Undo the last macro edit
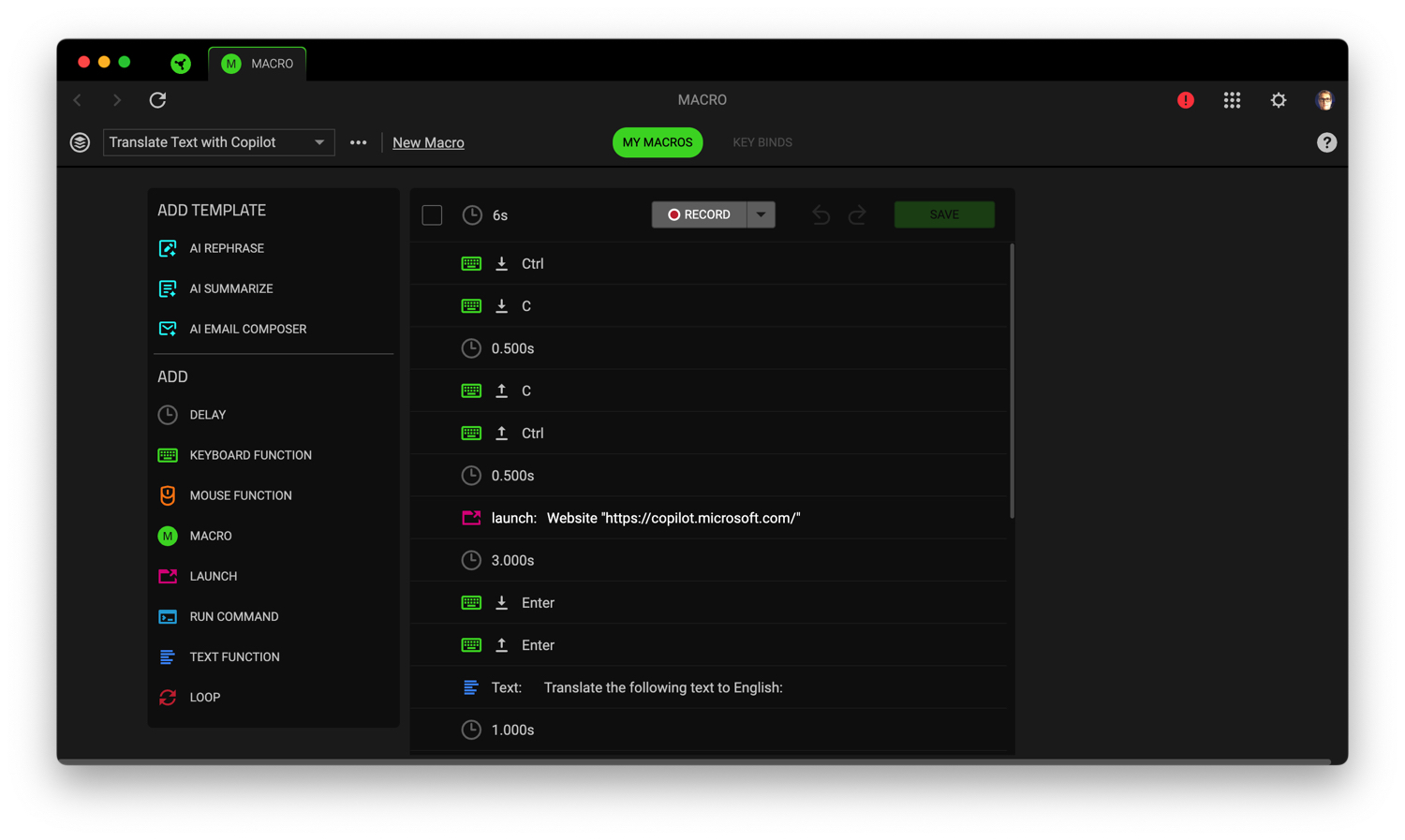Image resolution: width=1405 pixels, height=840 pixels. point(821,214)
